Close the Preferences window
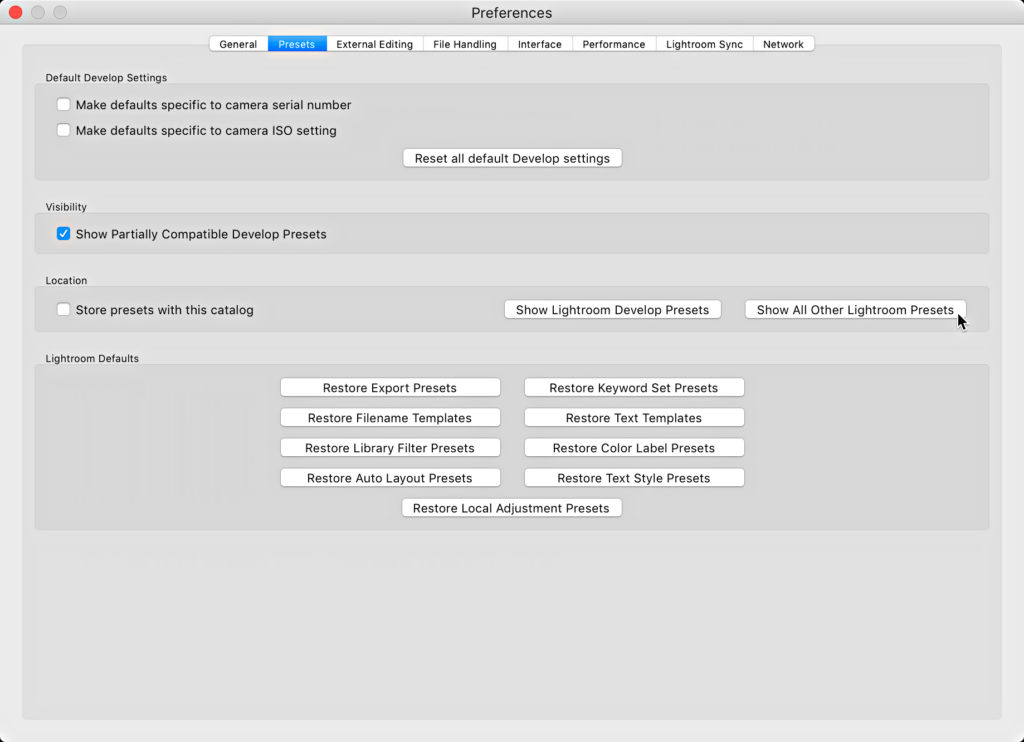1024x742 pixels. (x=16, y=12)
